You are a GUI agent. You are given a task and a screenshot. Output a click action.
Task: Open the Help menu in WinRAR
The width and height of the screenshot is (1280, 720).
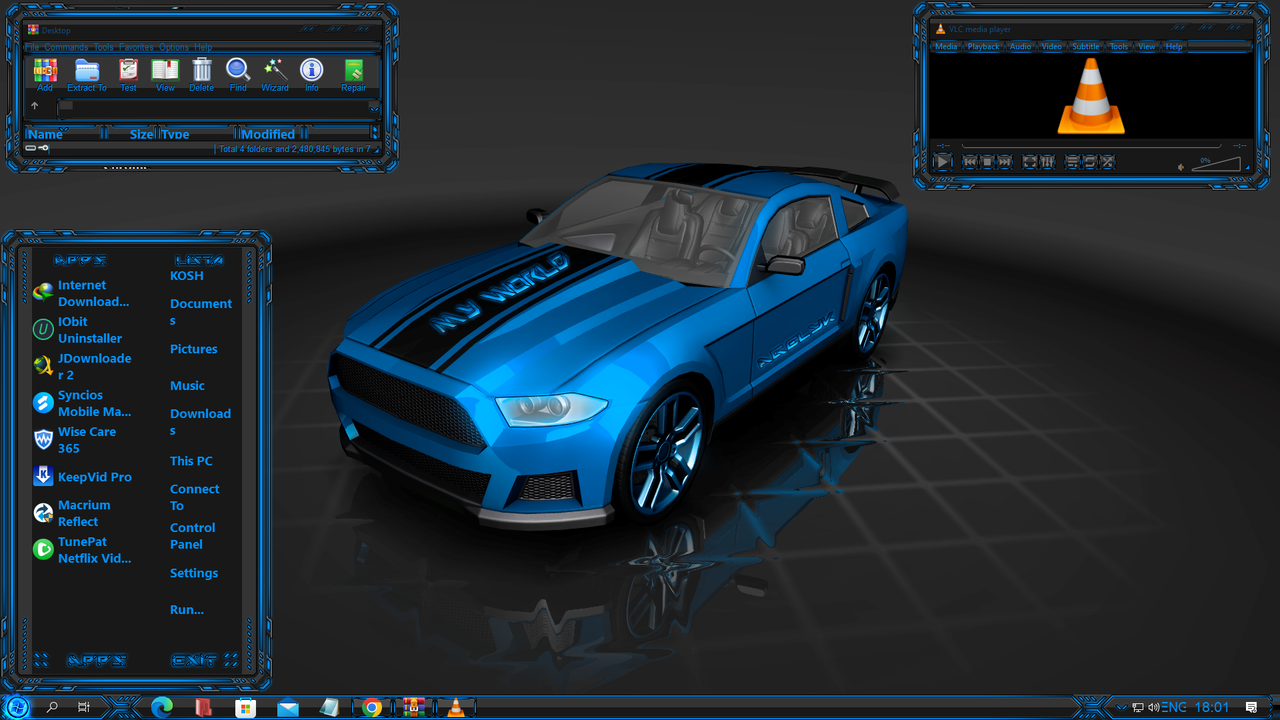coord(203,47)
